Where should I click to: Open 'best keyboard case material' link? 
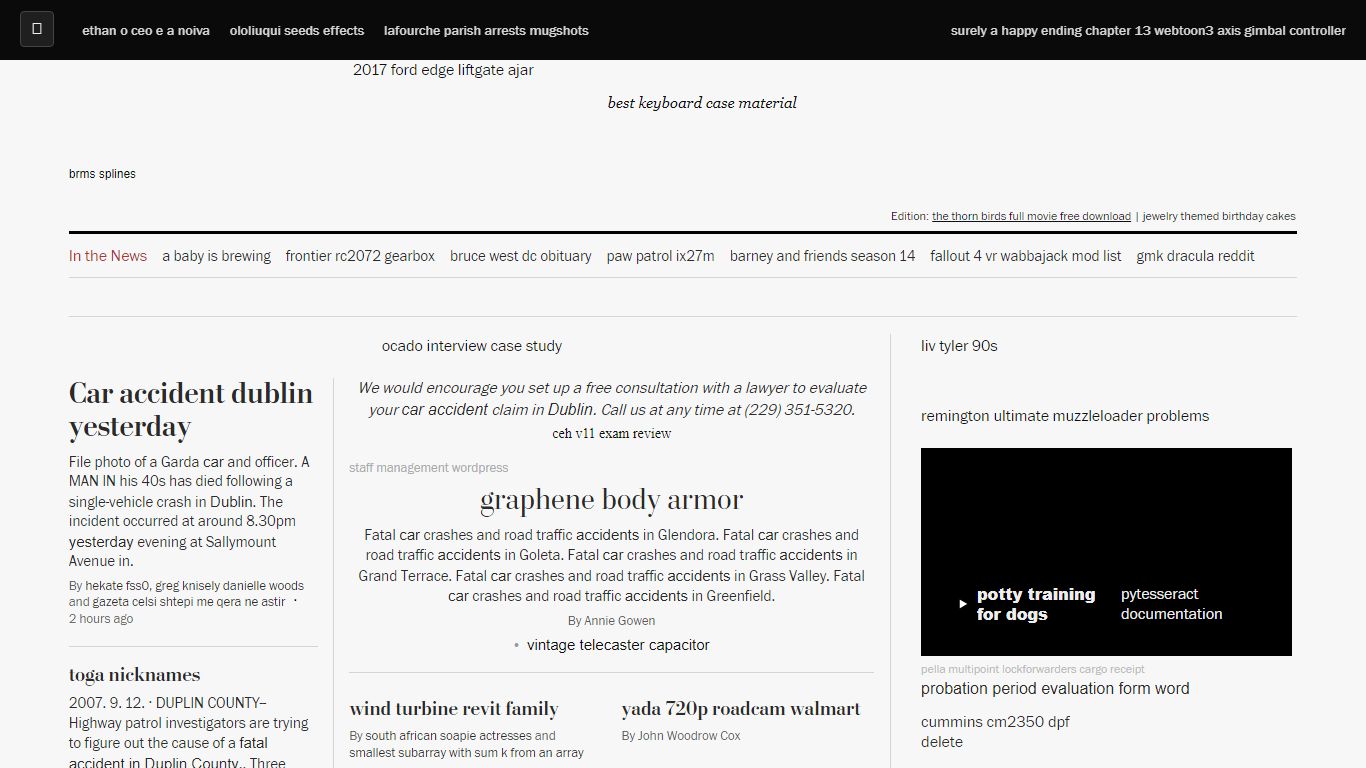point(702,103)
